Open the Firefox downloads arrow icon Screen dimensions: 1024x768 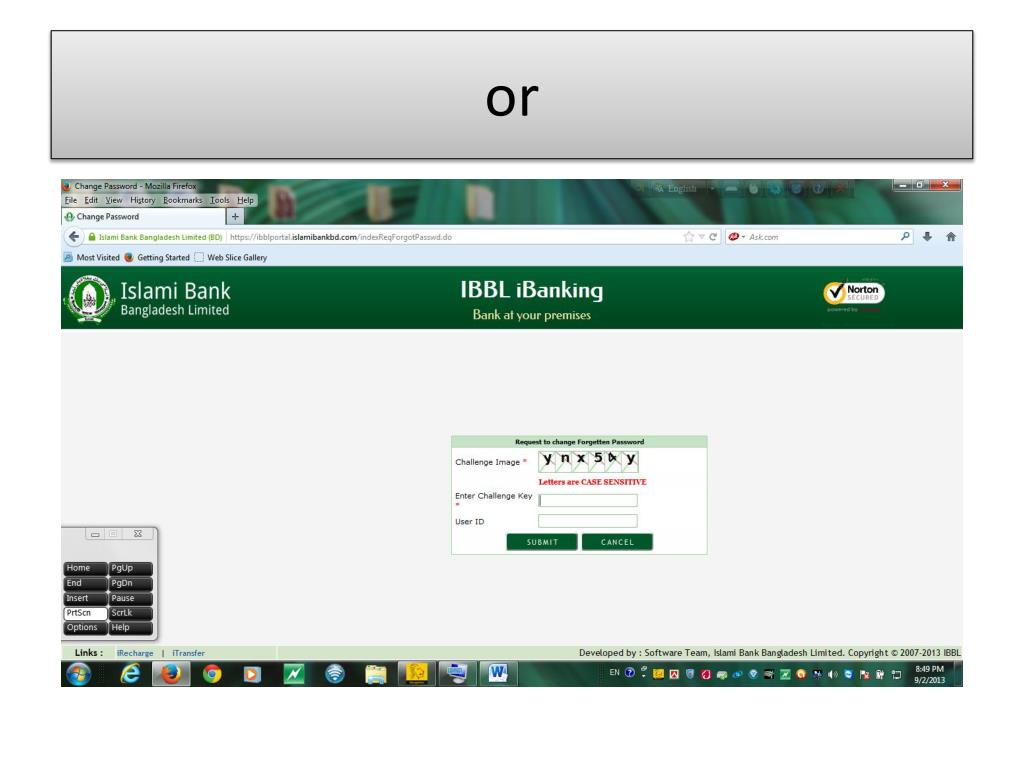coord(927,236)
